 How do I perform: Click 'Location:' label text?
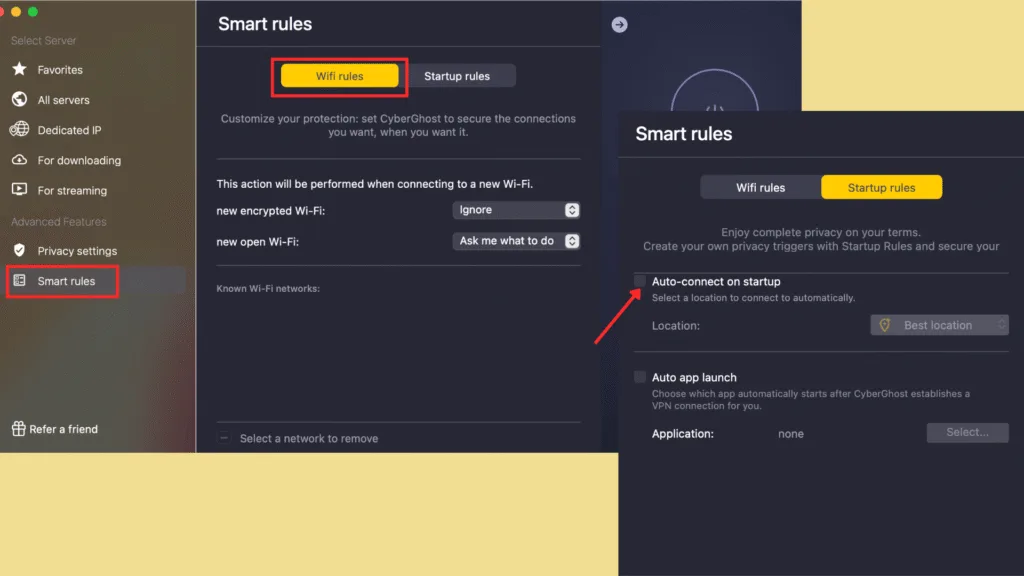[675, 325]
